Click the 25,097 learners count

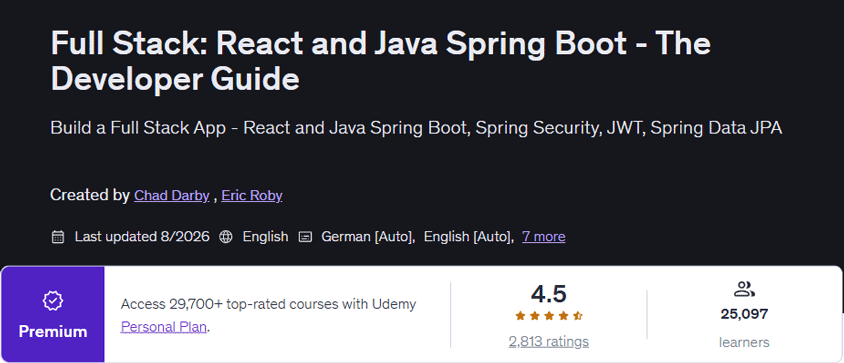click(x=744, y=314)
